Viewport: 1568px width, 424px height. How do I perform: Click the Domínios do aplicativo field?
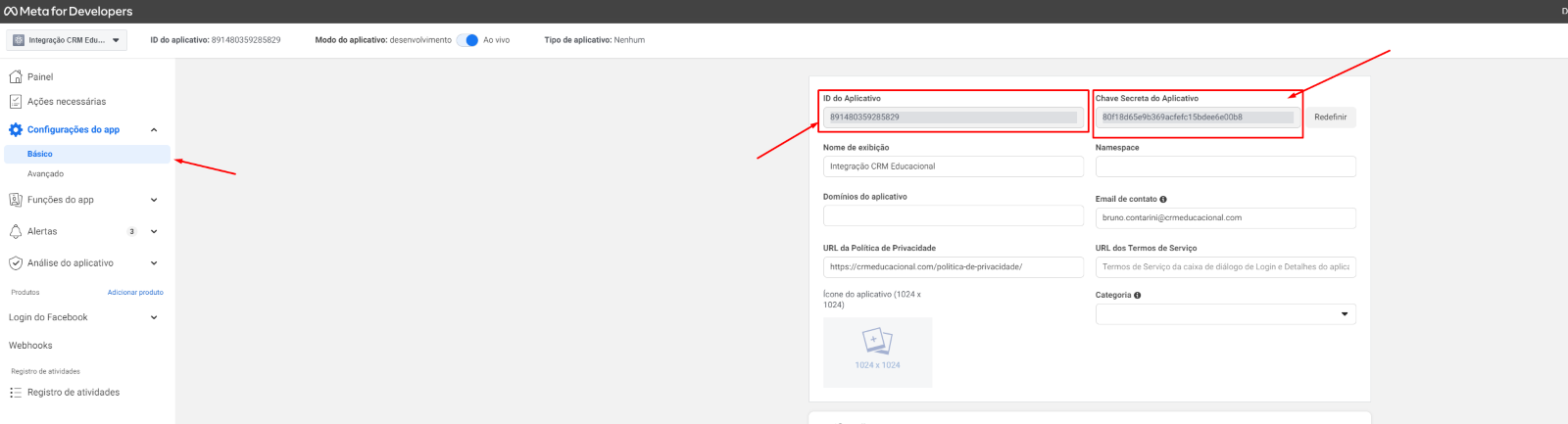coord(954,215)
